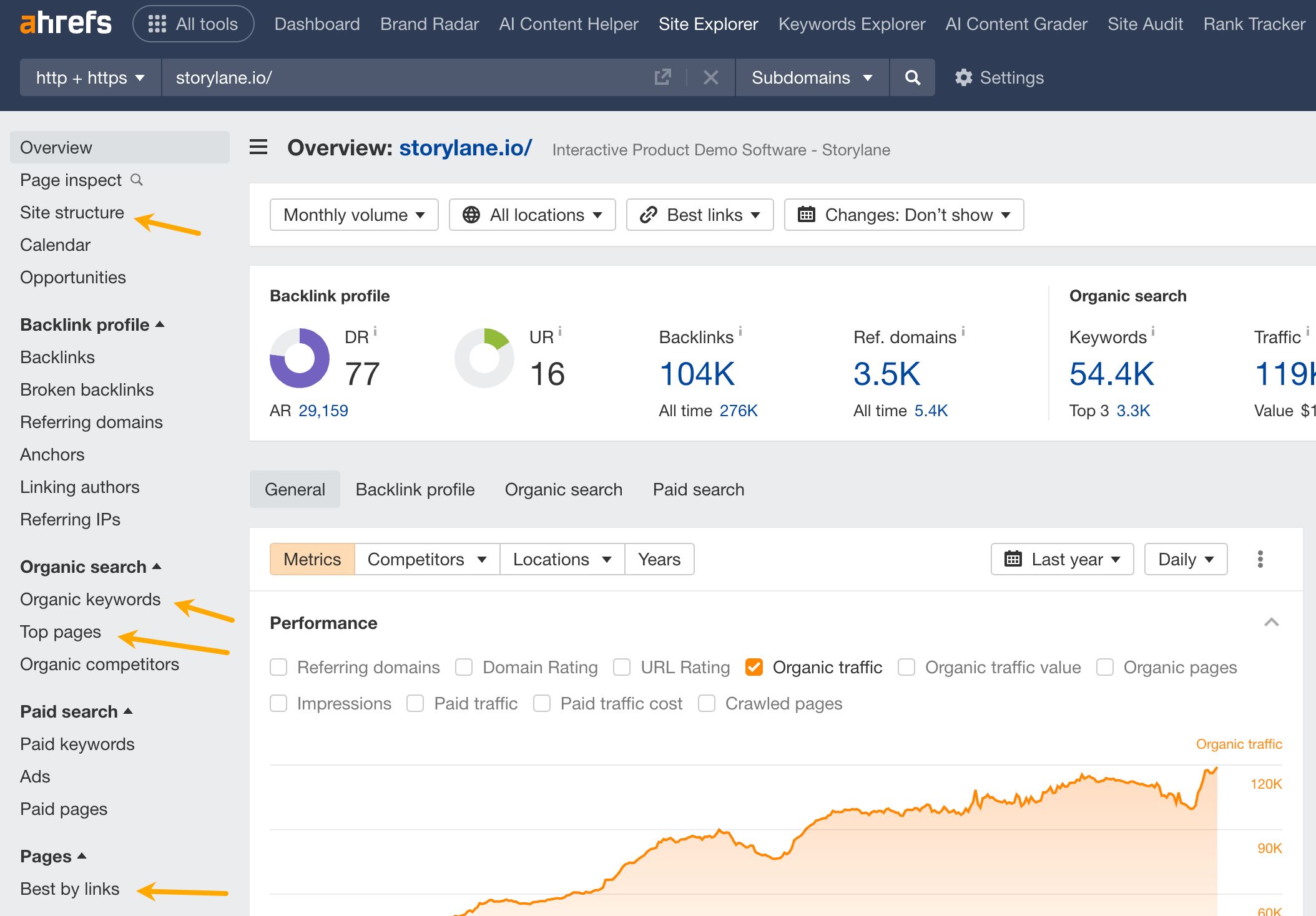1316x916 pixels.
Task: Open Keywords Explorer from the top menu
Action: click(852, 24)
